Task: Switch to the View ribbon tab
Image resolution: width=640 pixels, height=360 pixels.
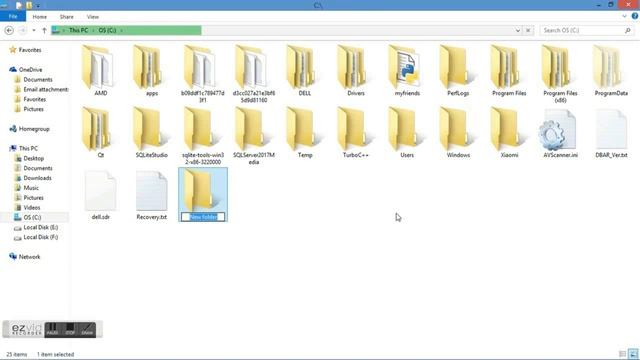Action: pyautogui.click(x=93, y=17)
